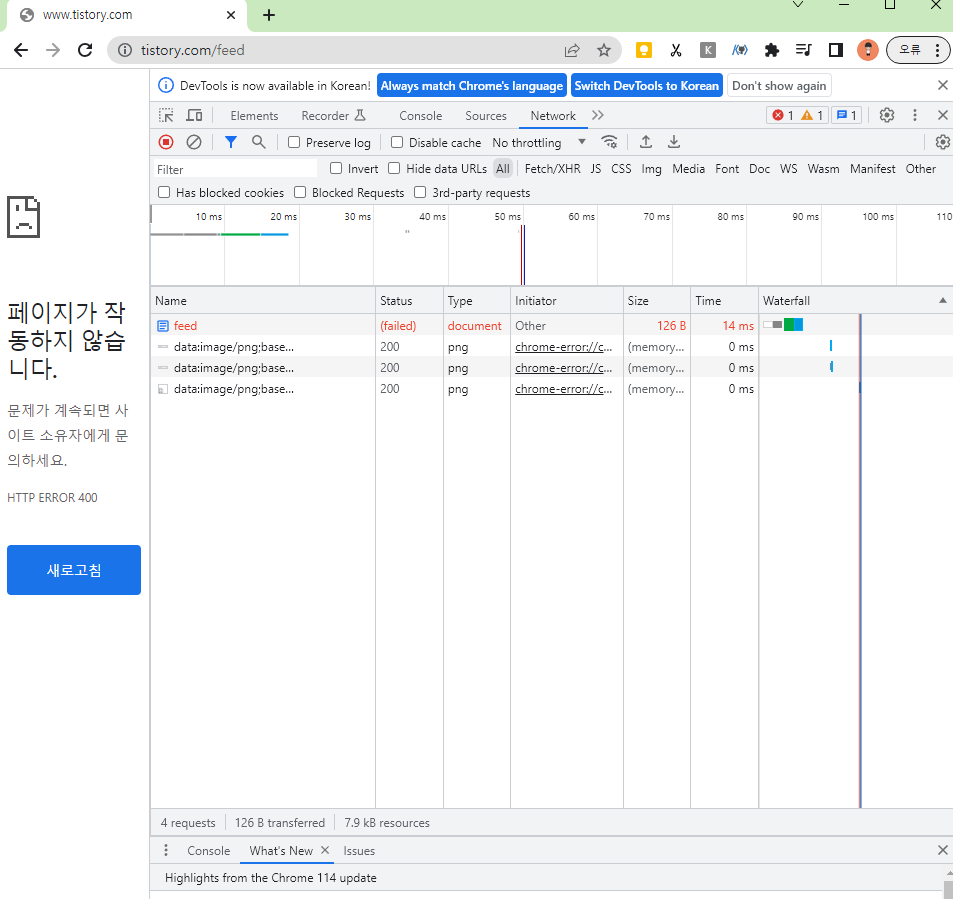Export HAR file with download icon
Viewport: 953px width, 899px height.
(x=674, y=142)
